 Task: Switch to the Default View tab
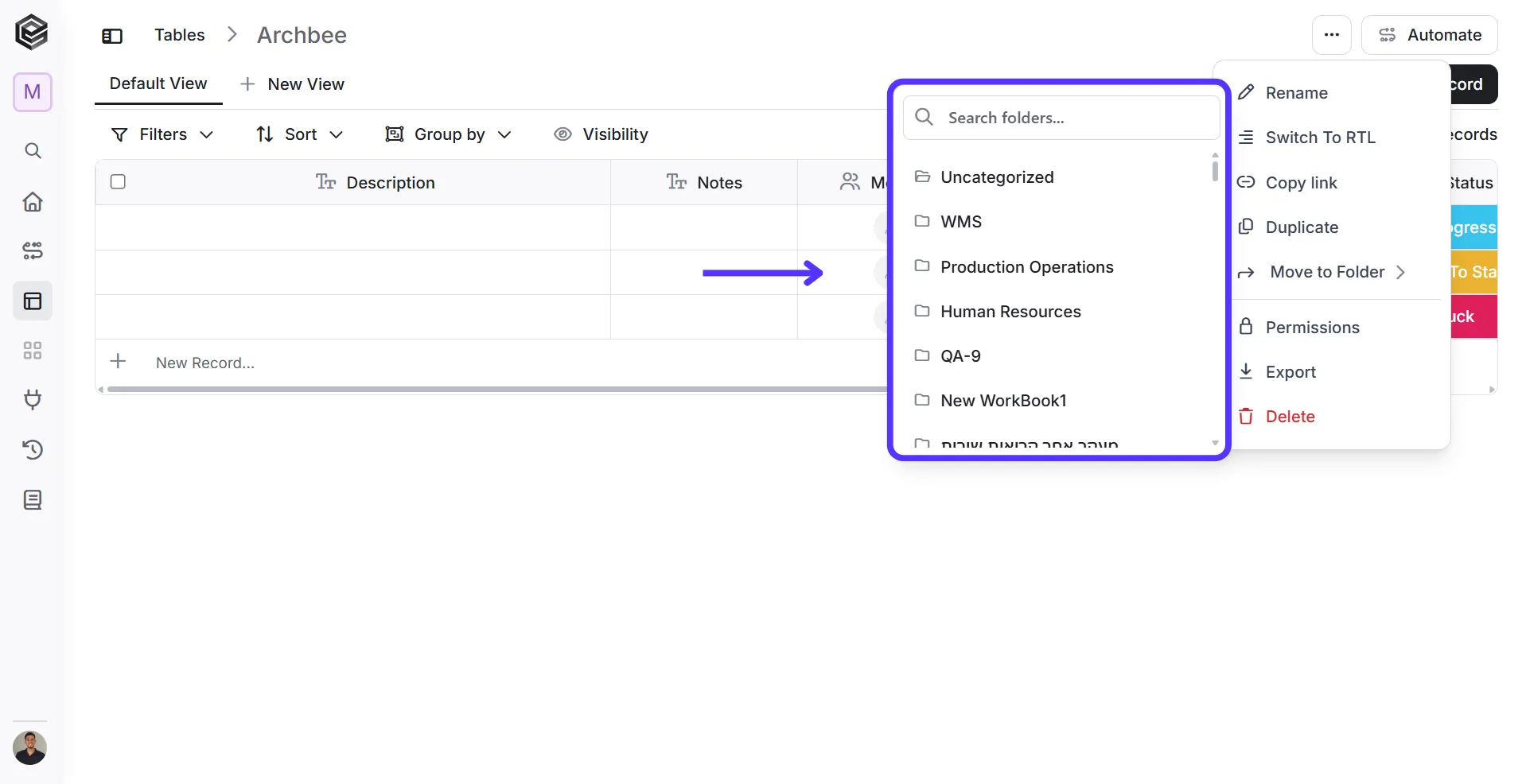click(x=158, y=84)
